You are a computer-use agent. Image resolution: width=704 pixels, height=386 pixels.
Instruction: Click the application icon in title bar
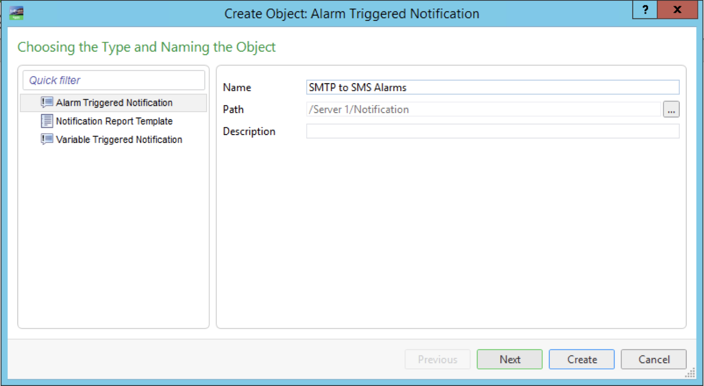(x=16, y=13)
